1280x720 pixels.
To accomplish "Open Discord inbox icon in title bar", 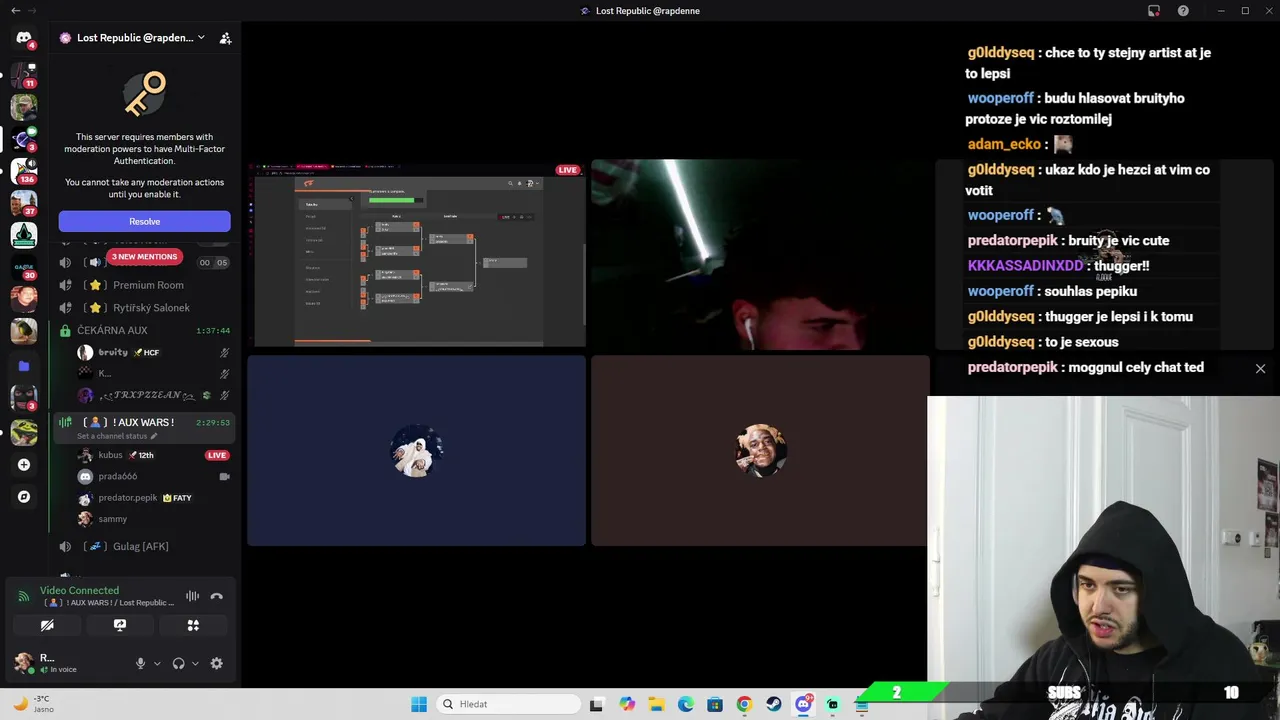I will click(x=1154, y=10).
